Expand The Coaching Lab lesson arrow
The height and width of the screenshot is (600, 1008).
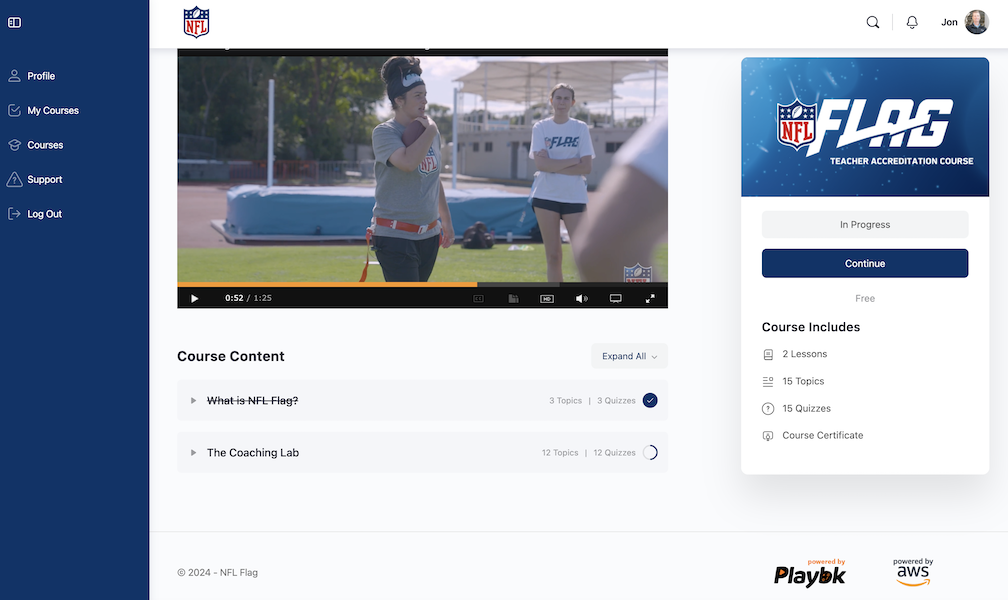pyautogui.click(x=193, y=453)
